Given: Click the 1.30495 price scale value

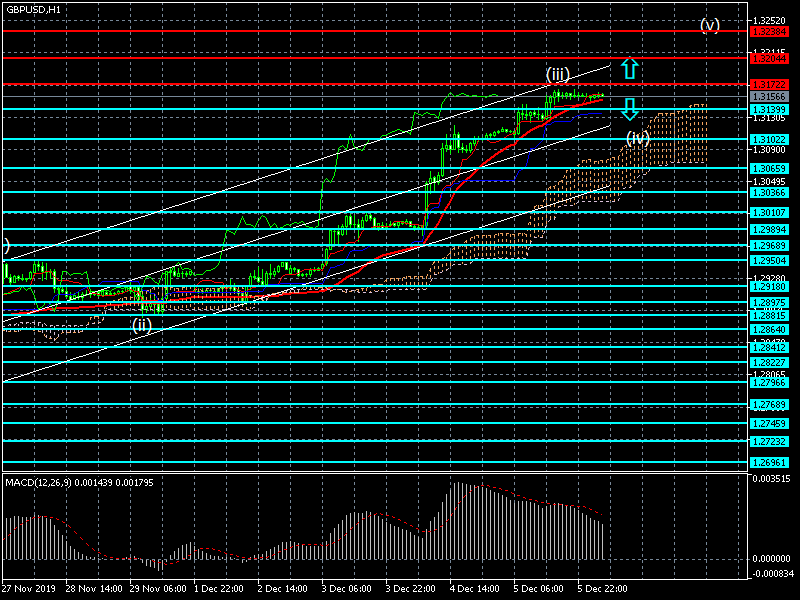Looking at the screenshot, I should click(769, 182).
